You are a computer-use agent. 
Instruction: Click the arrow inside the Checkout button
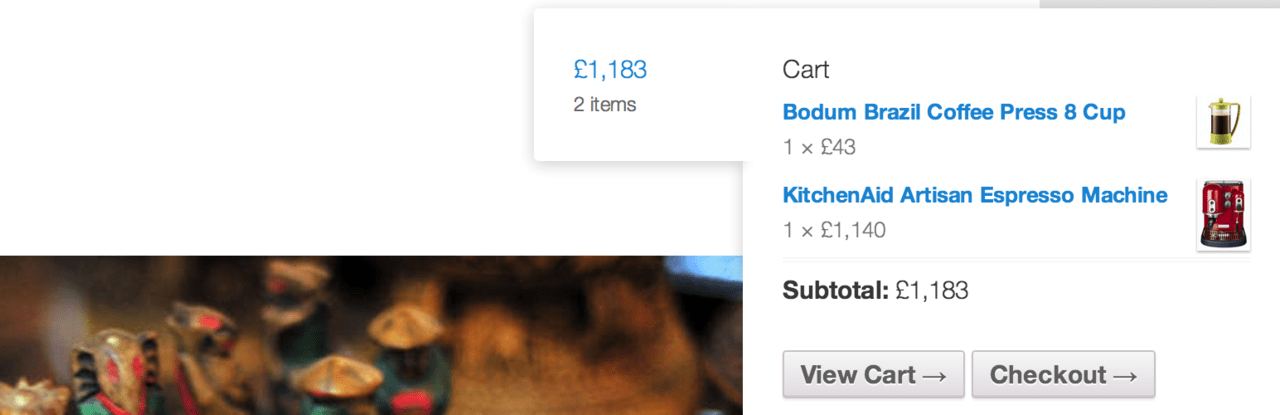[x=1125, y=376]
